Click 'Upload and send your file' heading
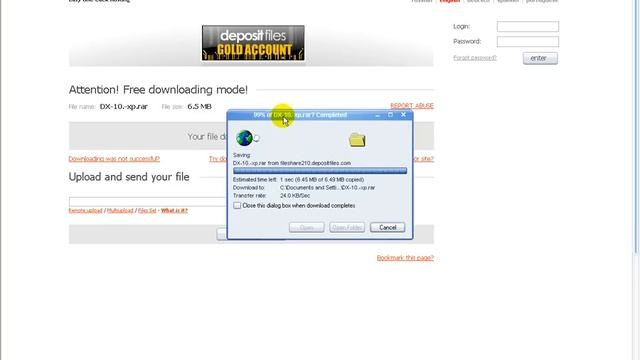Image resolution: width=640 pixels, height=360 pixels. pyautogui.click(x=129, y=177)
